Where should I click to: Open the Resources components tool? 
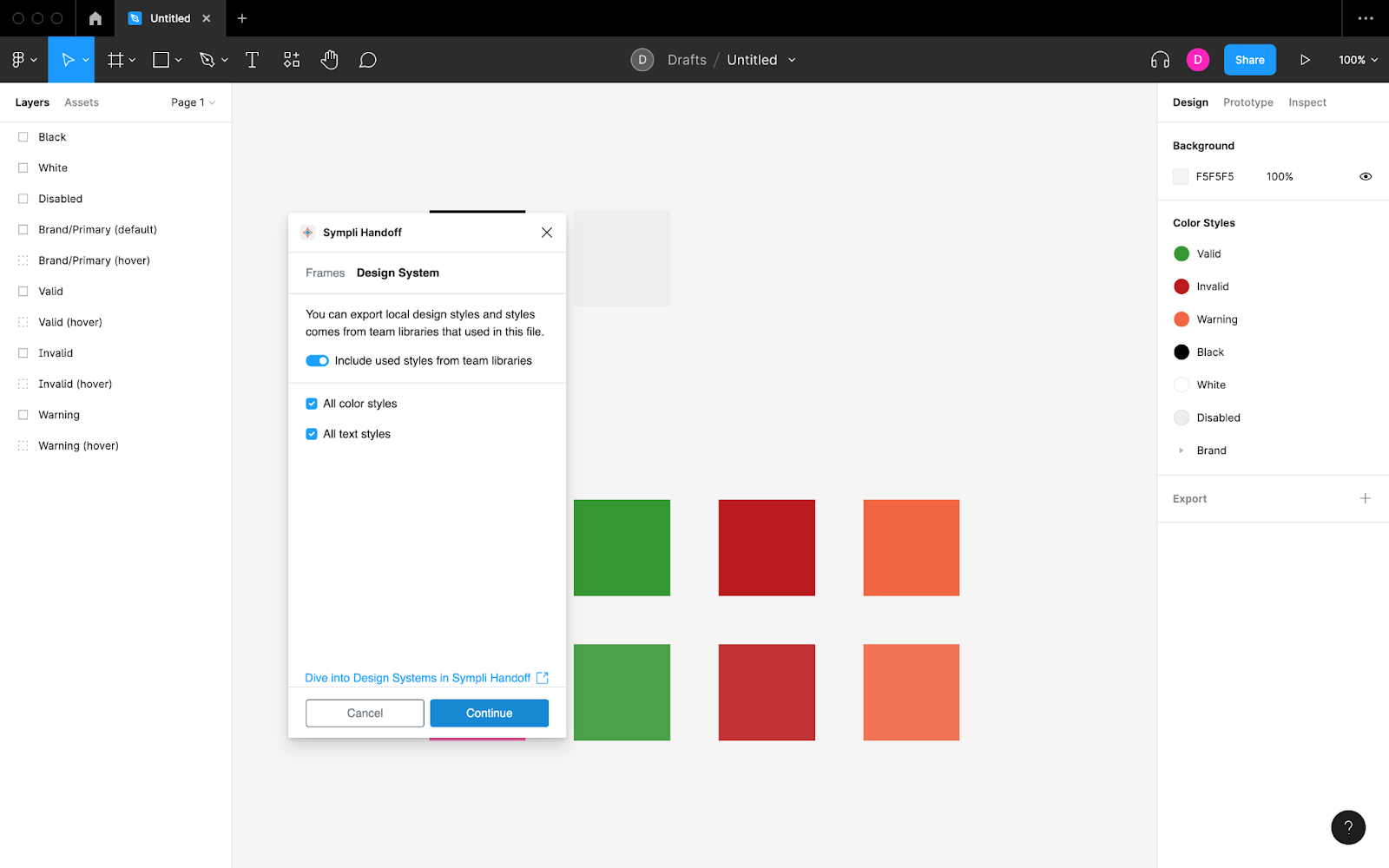(x=292, y=60)
